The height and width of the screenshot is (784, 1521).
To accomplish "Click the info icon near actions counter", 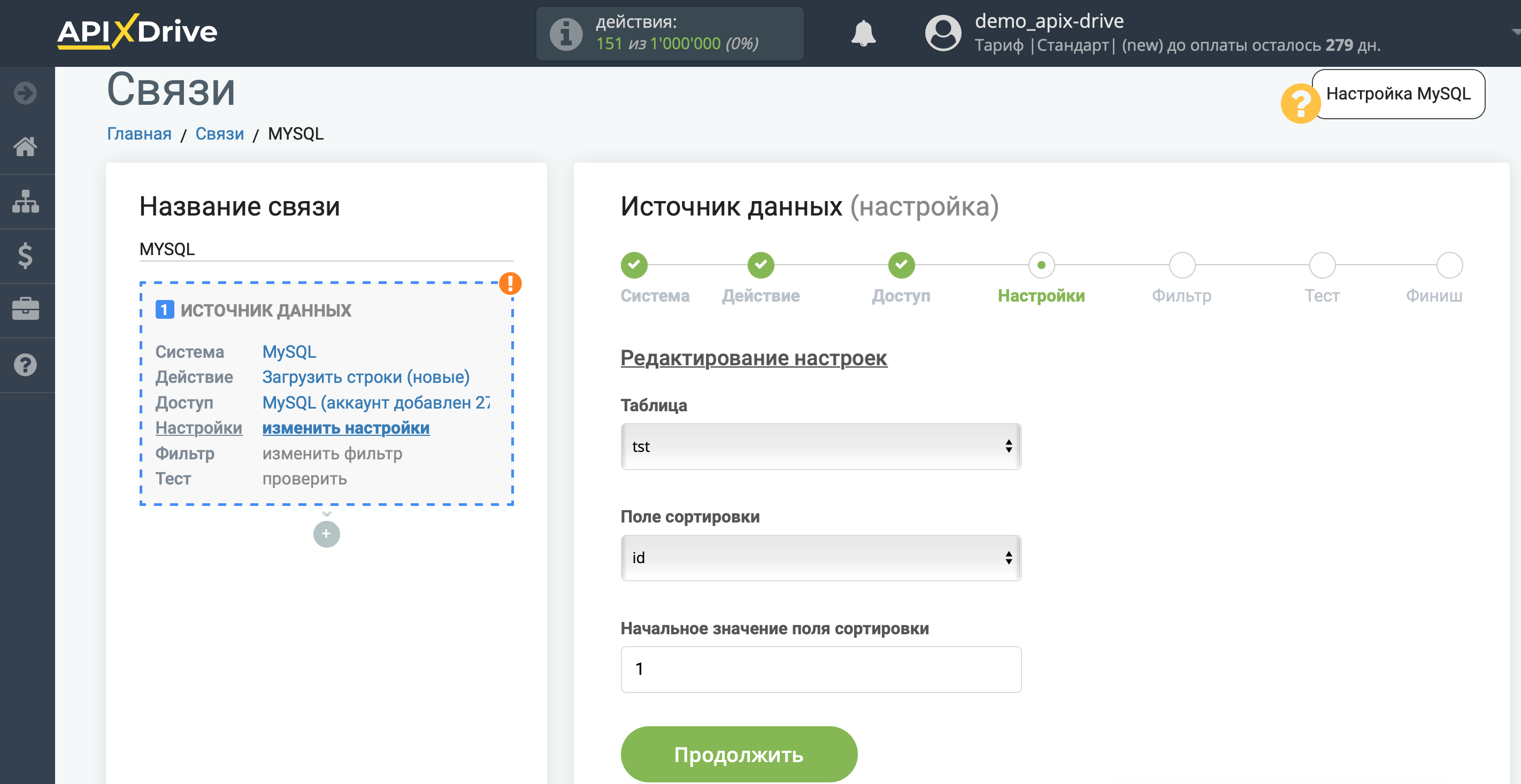I will (x=566, y=34).
